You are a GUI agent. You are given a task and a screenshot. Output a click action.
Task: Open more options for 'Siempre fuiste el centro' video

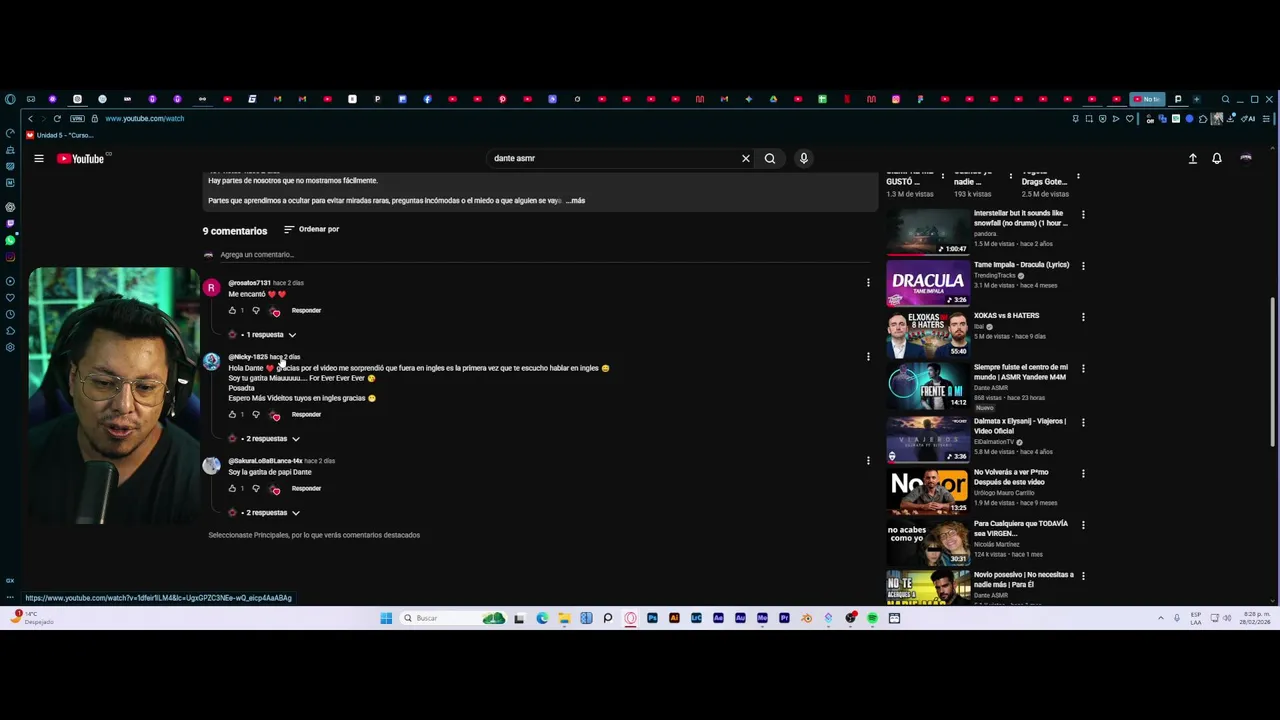1083,369
